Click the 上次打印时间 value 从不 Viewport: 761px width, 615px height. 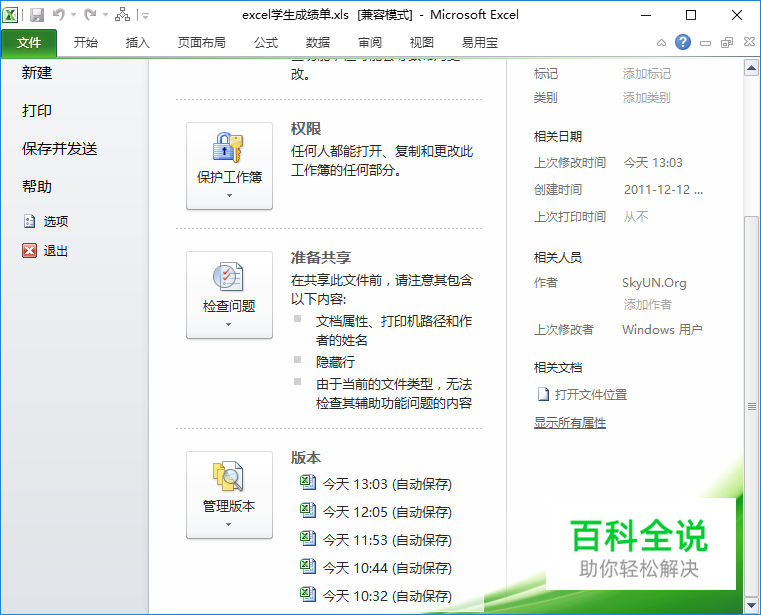click(636, 216)
